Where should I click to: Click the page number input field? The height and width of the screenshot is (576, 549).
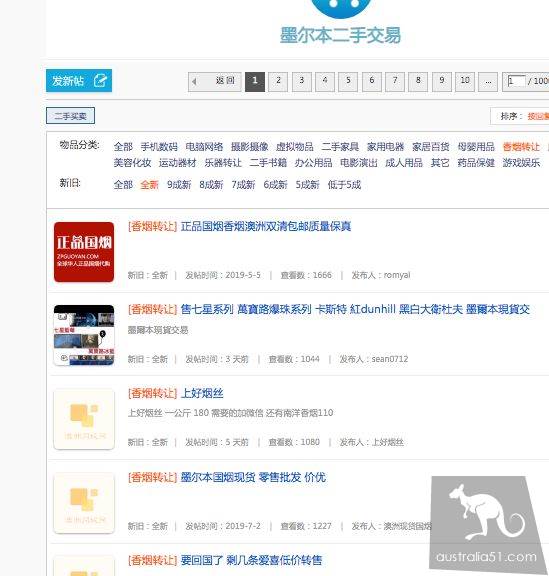tap(516, 81)
